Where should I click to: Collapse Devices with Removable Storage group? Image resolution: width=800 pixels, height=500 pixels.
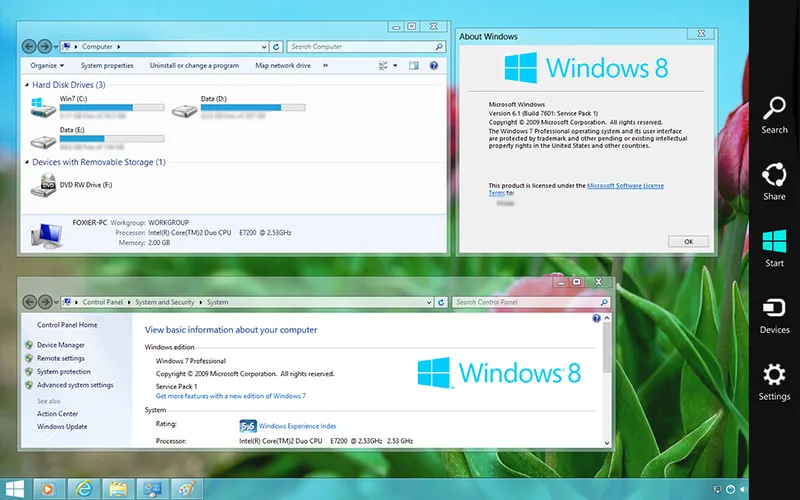(x=27, y=162)
